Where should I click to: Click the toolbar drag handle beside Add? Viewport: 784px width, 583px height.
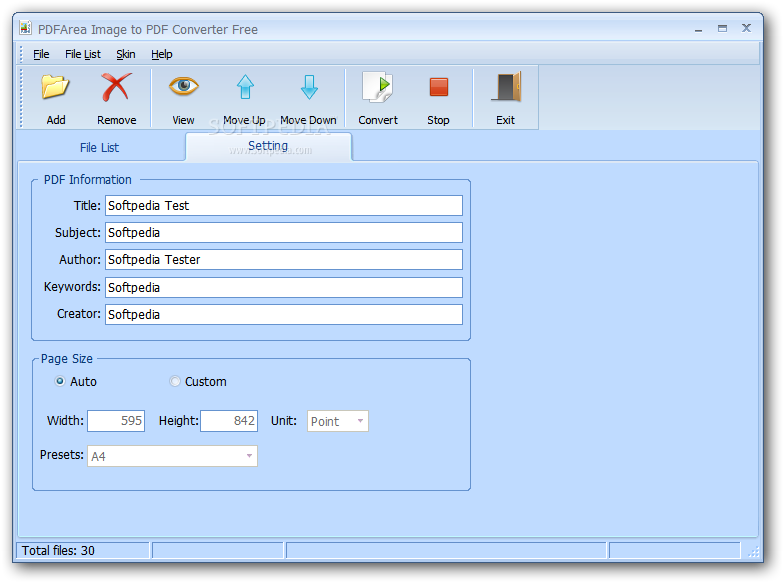pos(21,98)
